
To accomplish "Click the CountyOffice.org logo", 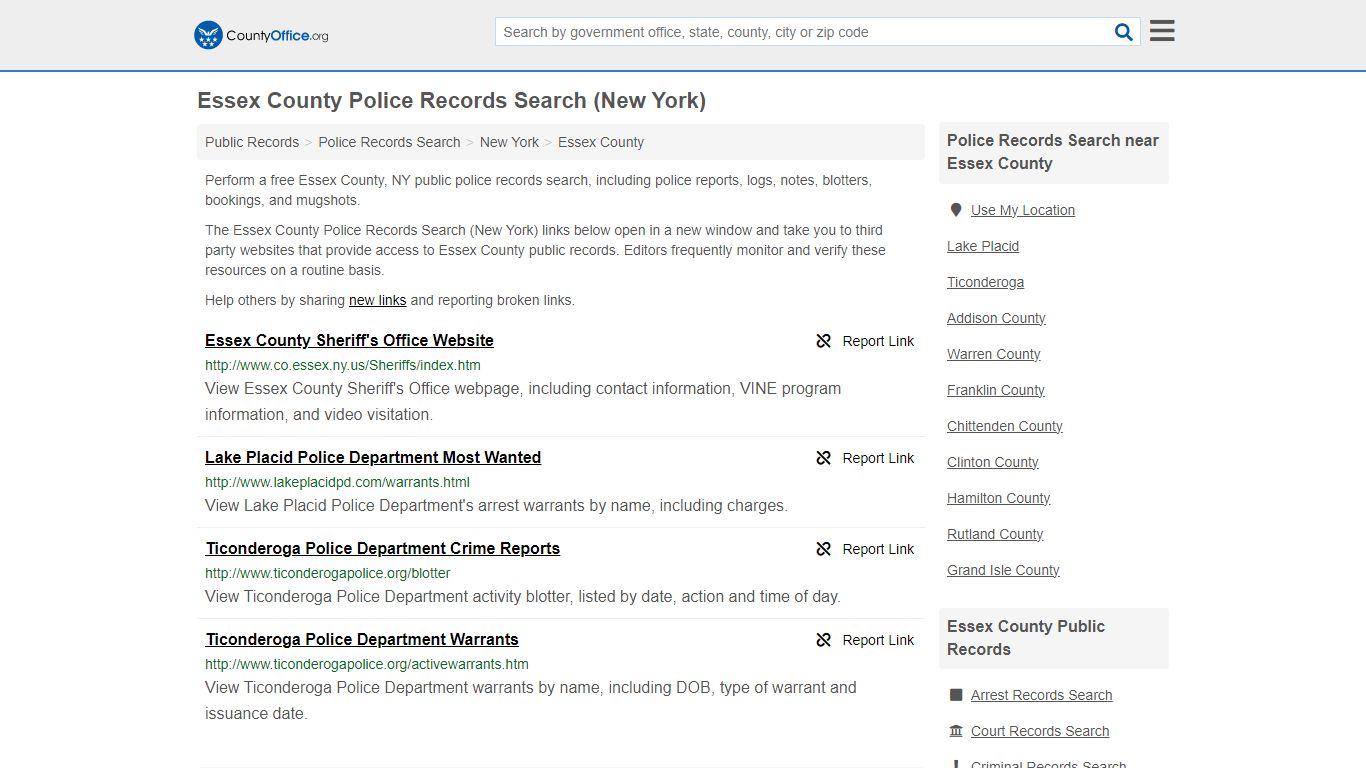I will pos(261,35).
